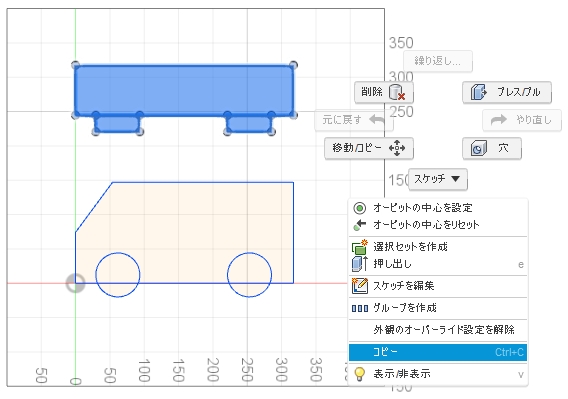Image resolution: width=568 pixels, height=399 pixels.
Task: Click the Move/Copy (移動/コピー) button
Action: [x=369, y=148]
